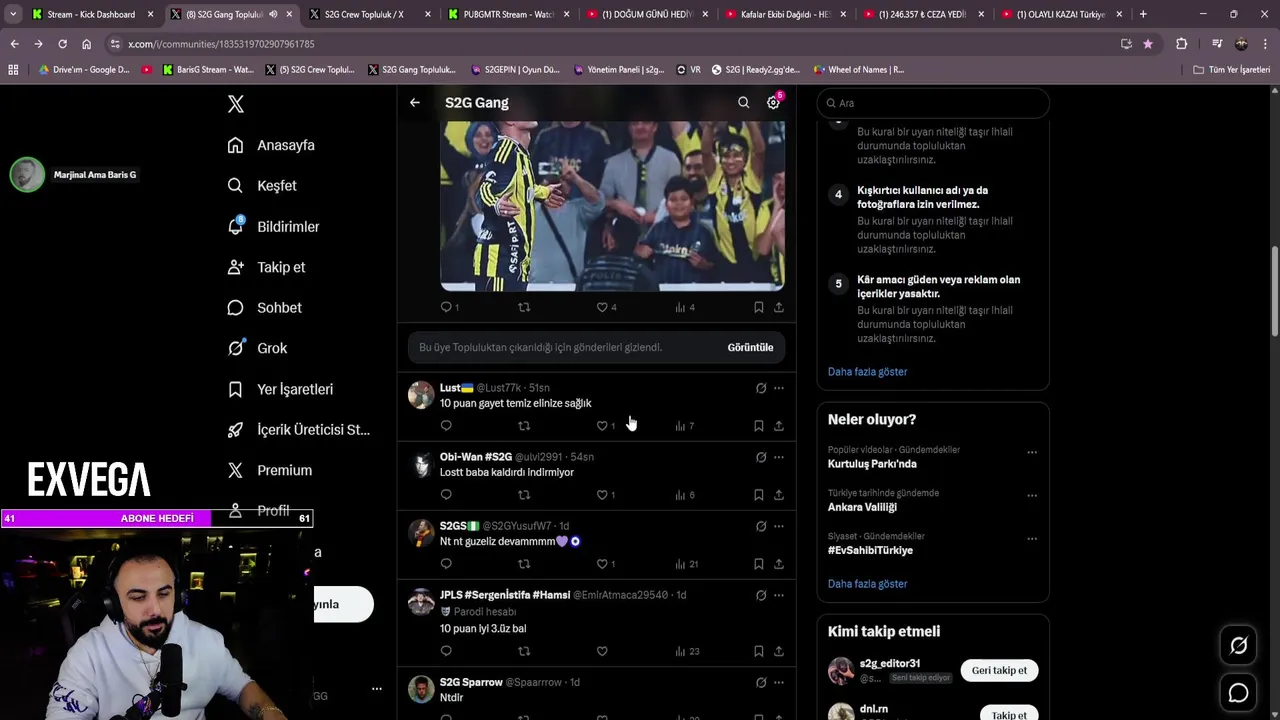1280x720 pixels.
Task: Reply to the image post
Action: pyautogui.click(x=446, y=307)
